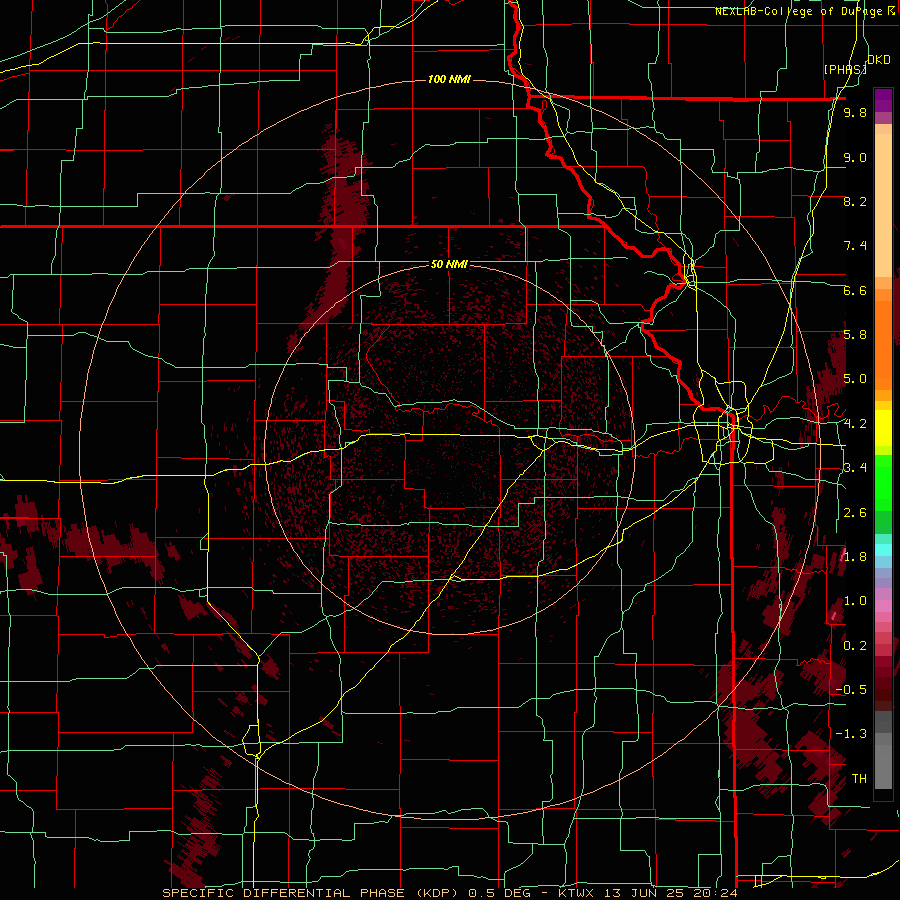Select the purple segment of the color scale
900x900 pixels.
click(883, 100)
